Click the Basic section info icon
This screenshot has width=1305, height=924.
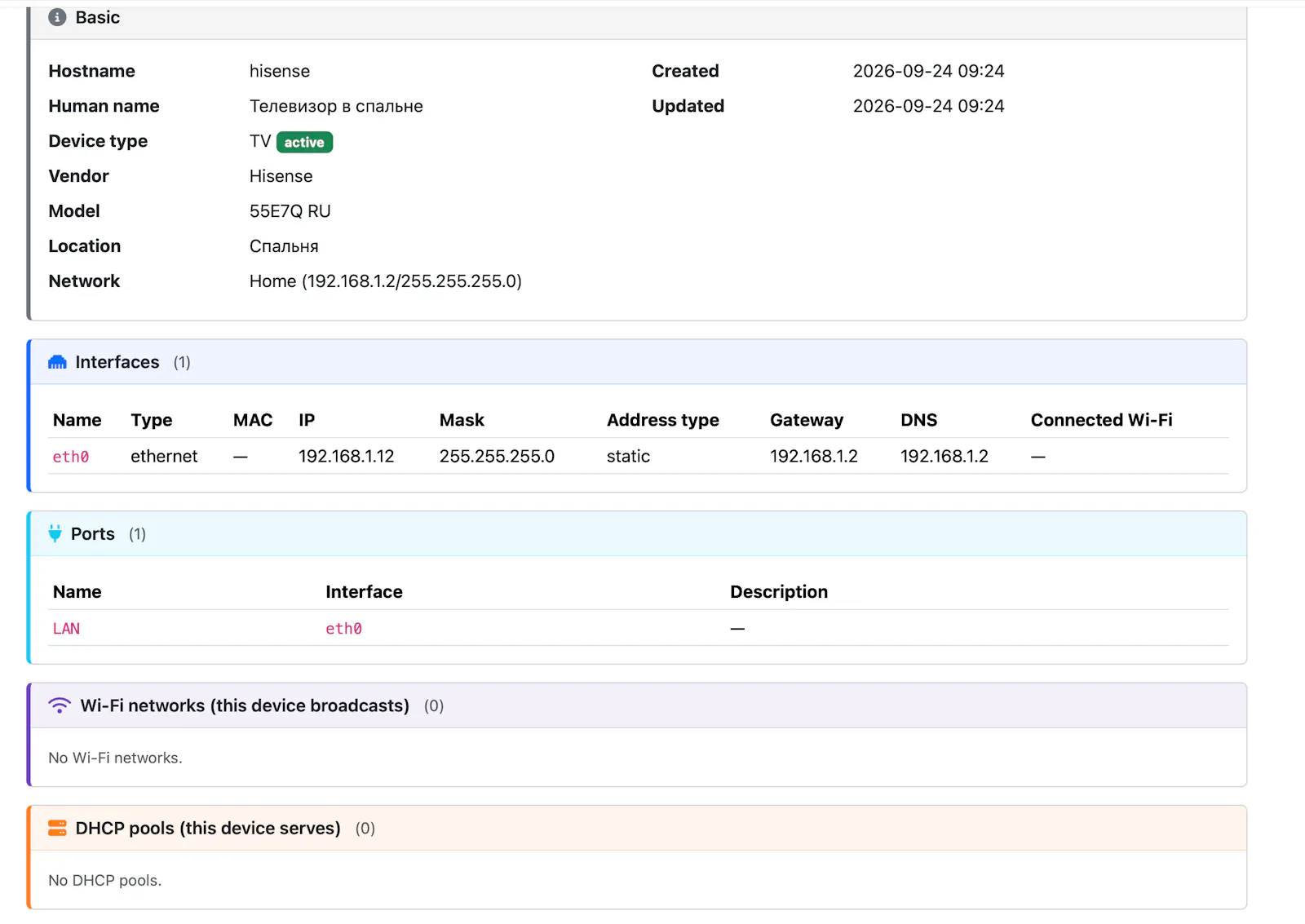tap(57, 17)
